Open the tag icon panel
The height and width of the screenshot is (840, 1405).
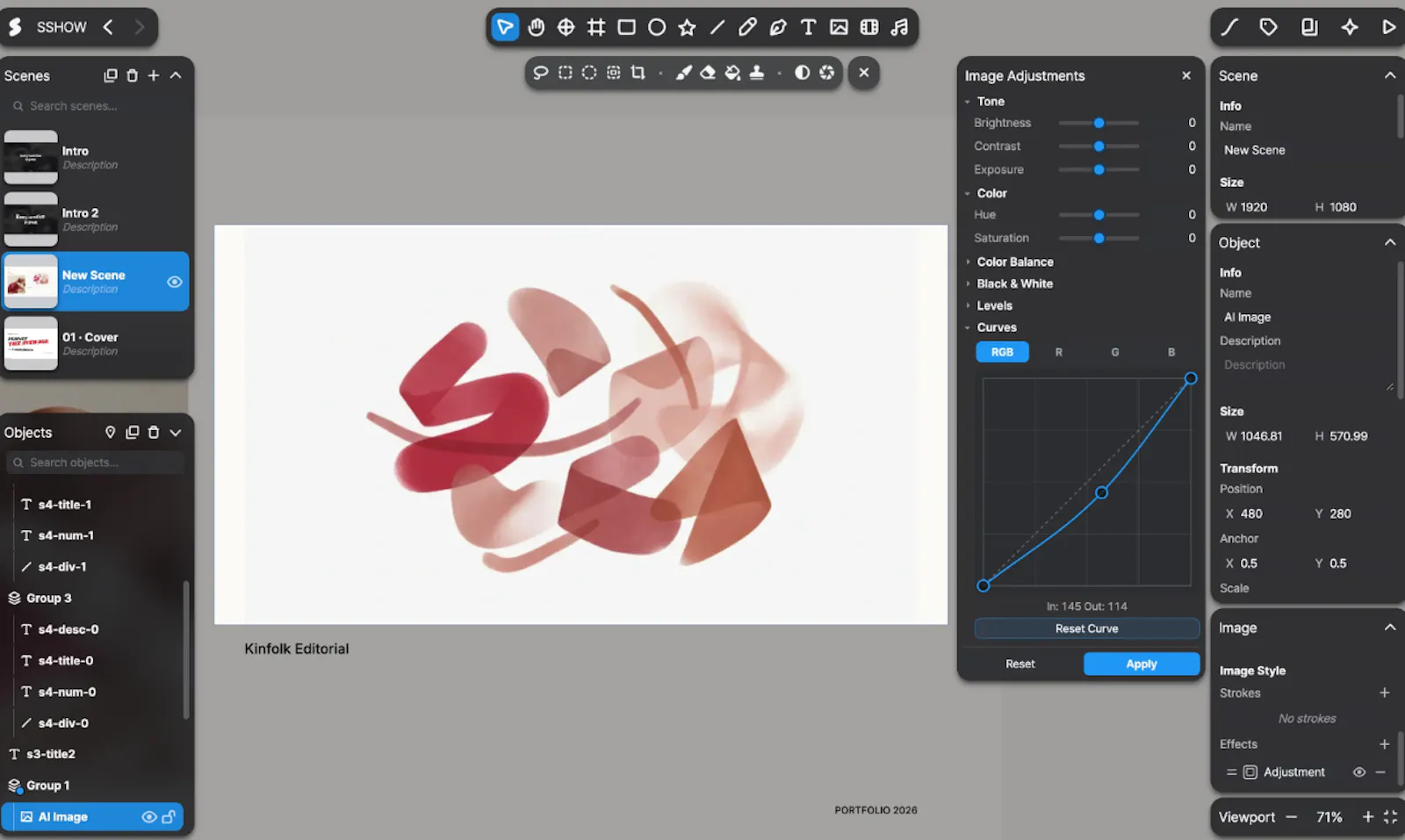tap(1268, 27)
